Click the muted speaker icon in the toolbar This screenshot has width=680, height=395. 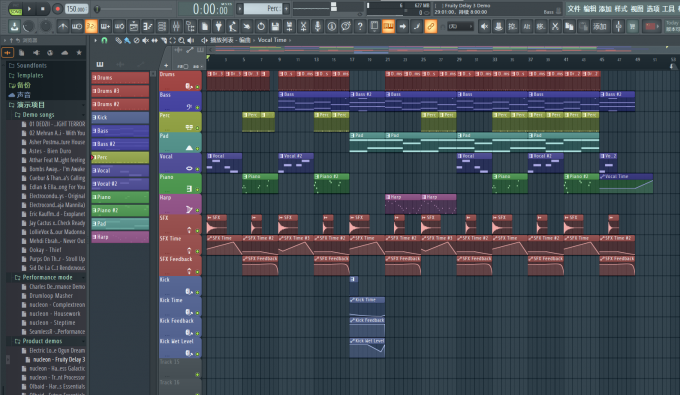coord(484,26)
